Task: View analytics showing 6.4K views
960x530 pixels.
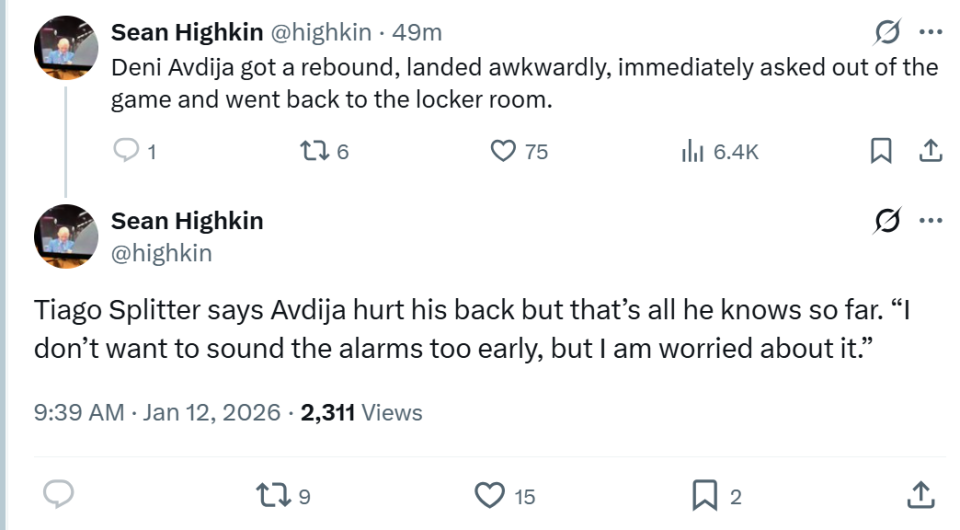Action: point(691,151)
